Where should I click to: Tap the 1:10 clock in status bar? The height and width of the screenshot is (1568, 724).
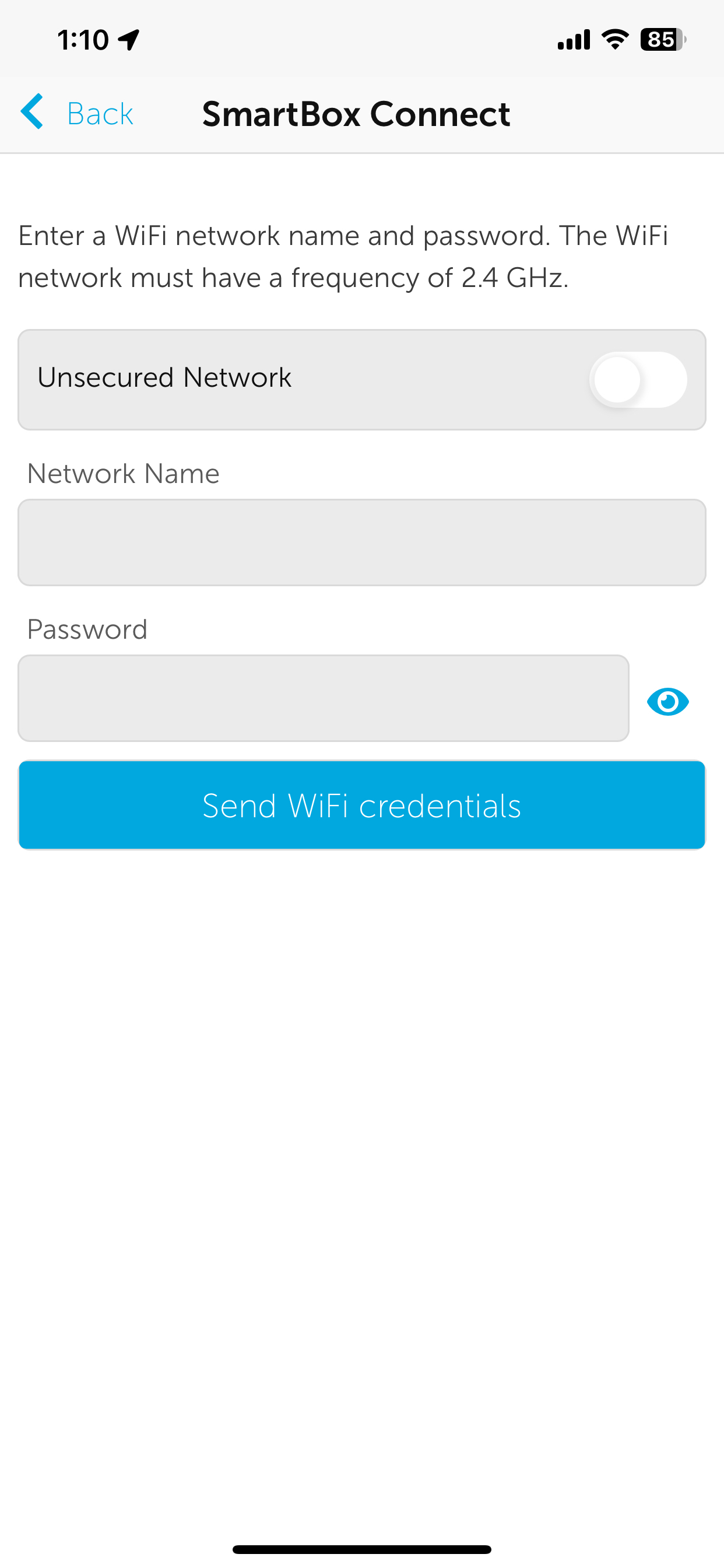(x=83, y=40)
